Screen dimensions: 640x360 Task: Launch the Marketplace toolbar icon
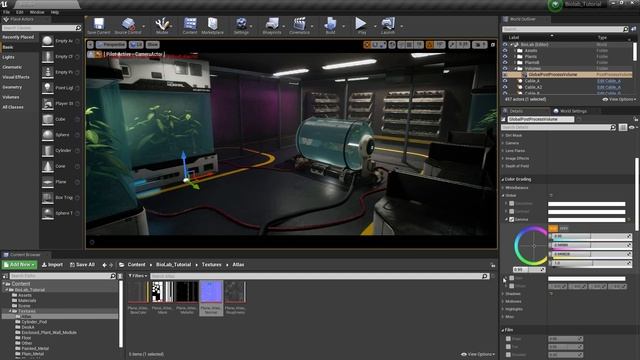(212, 24)
